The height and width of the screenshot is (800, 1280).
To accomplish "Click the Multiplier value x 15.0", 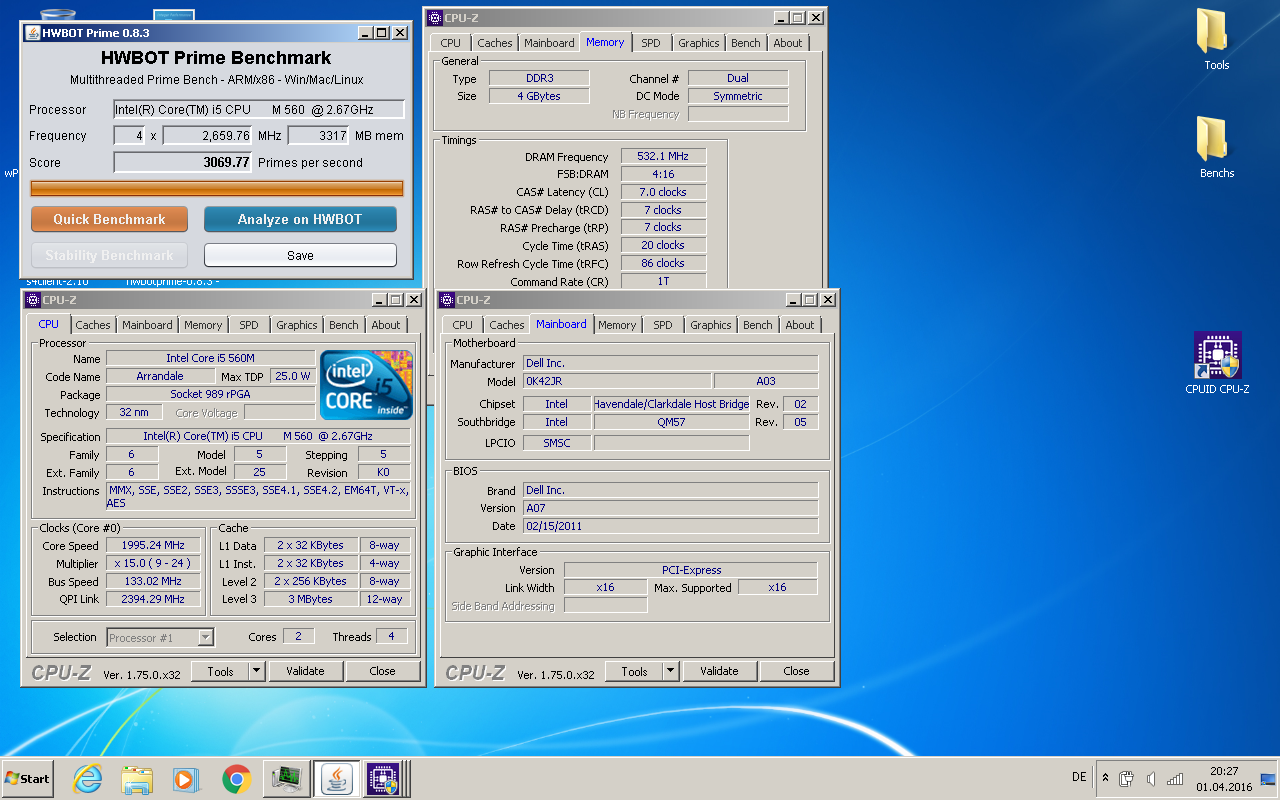I will point(154,563).
